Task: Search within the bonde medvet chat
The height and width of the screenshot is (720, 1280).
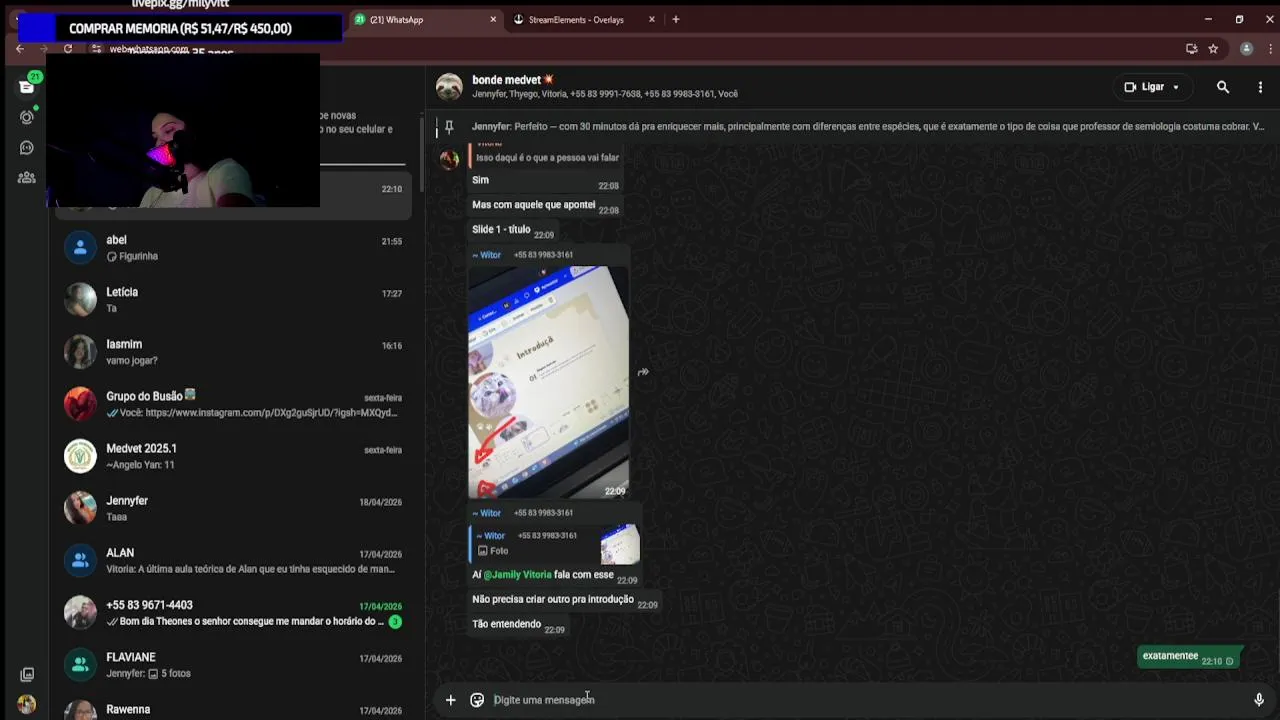Action: [1223, 87]
